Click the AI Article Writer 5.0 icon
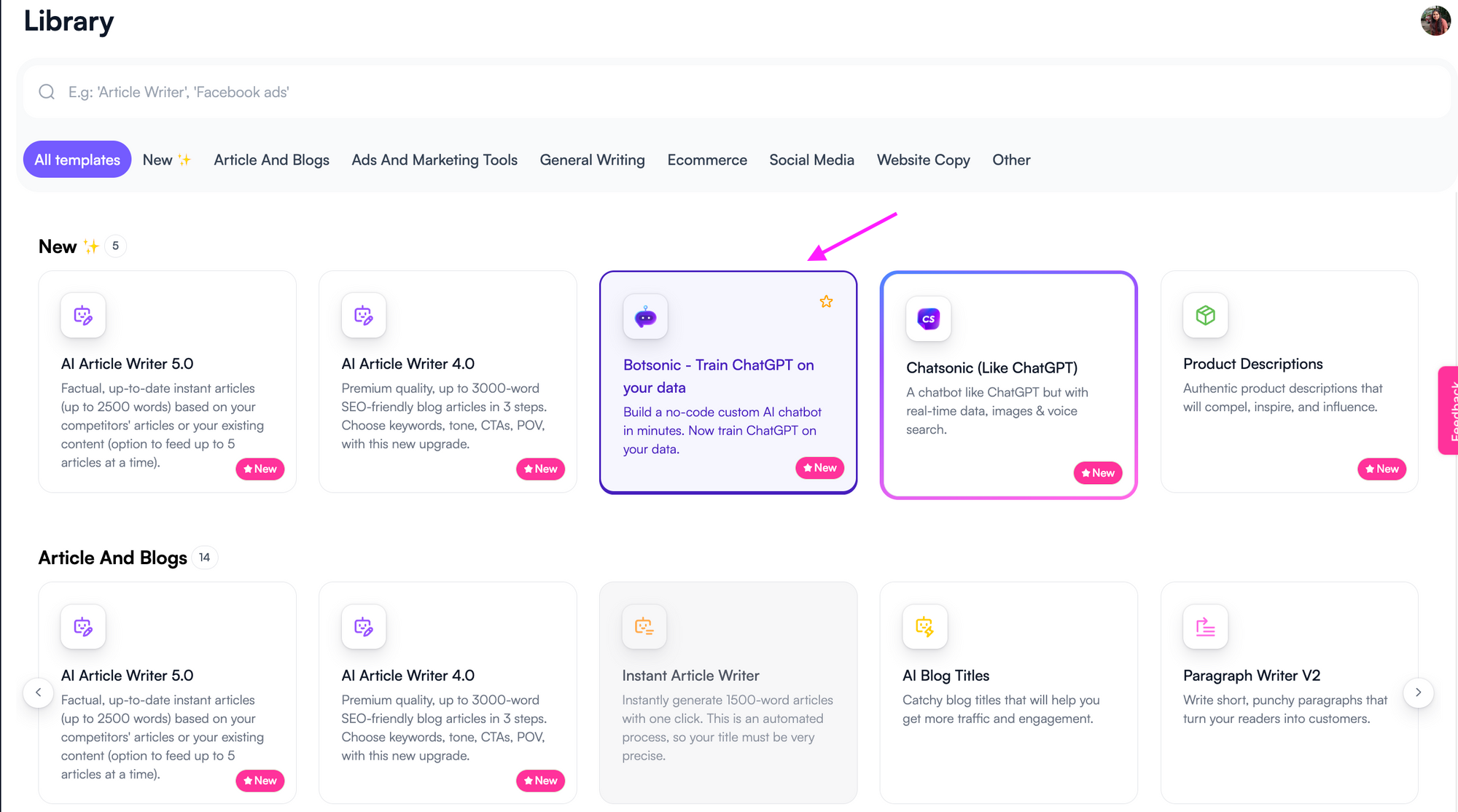1458x812 pixels. (84, 316)
